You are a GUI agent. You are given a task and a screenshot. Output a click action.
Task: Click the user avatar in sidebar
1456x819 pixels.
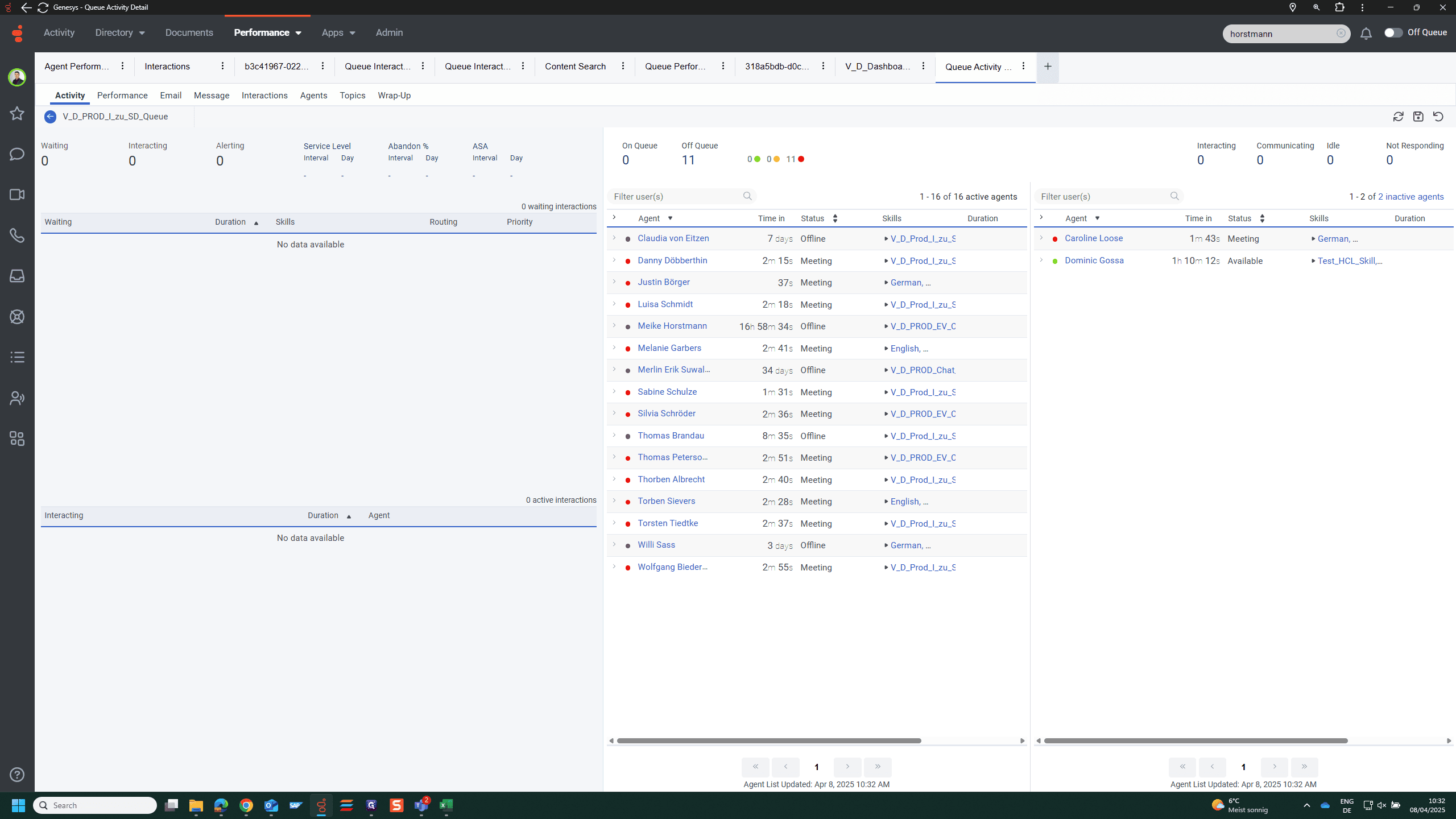coord(17,77)
